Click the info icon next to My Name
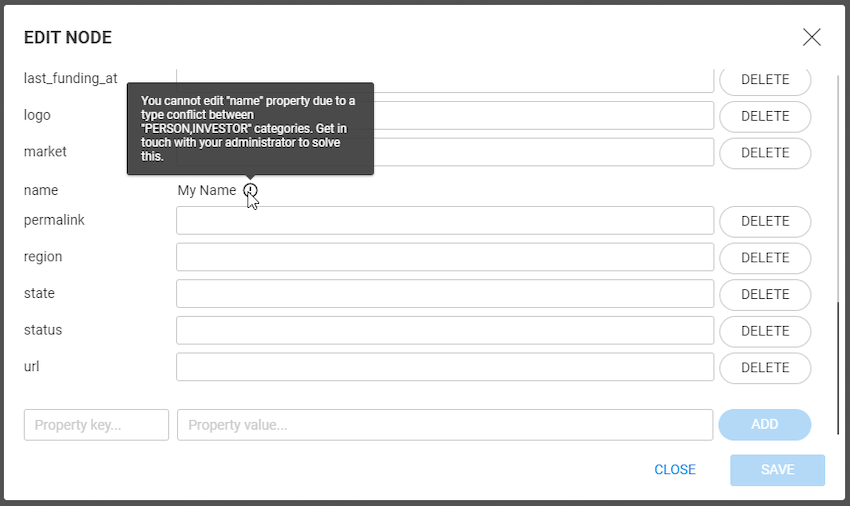850x506 pixels. [250, 190]
